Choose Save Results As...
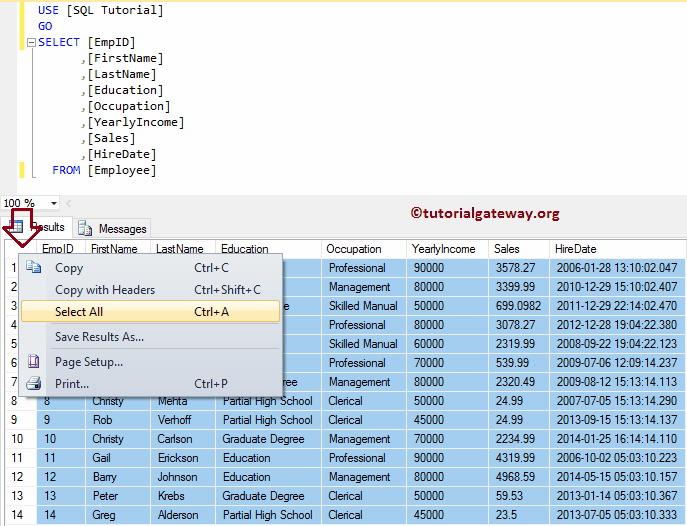The height and width of the screenshot is (526, 687). [x=150, y=337]
